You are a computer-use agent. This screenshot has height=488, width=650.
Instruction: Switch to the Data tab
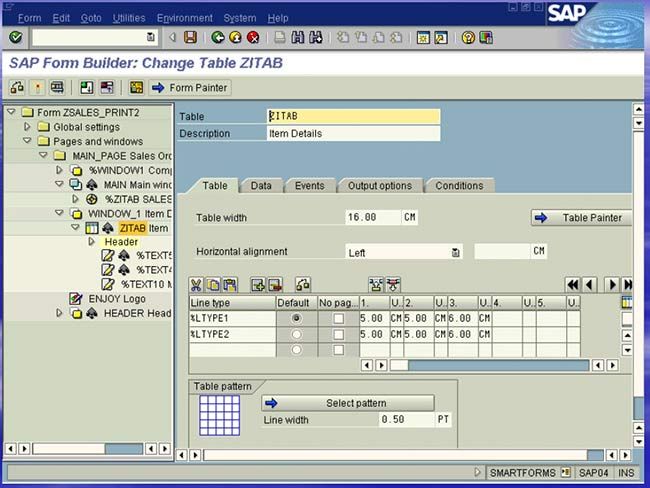click(261, 186)
